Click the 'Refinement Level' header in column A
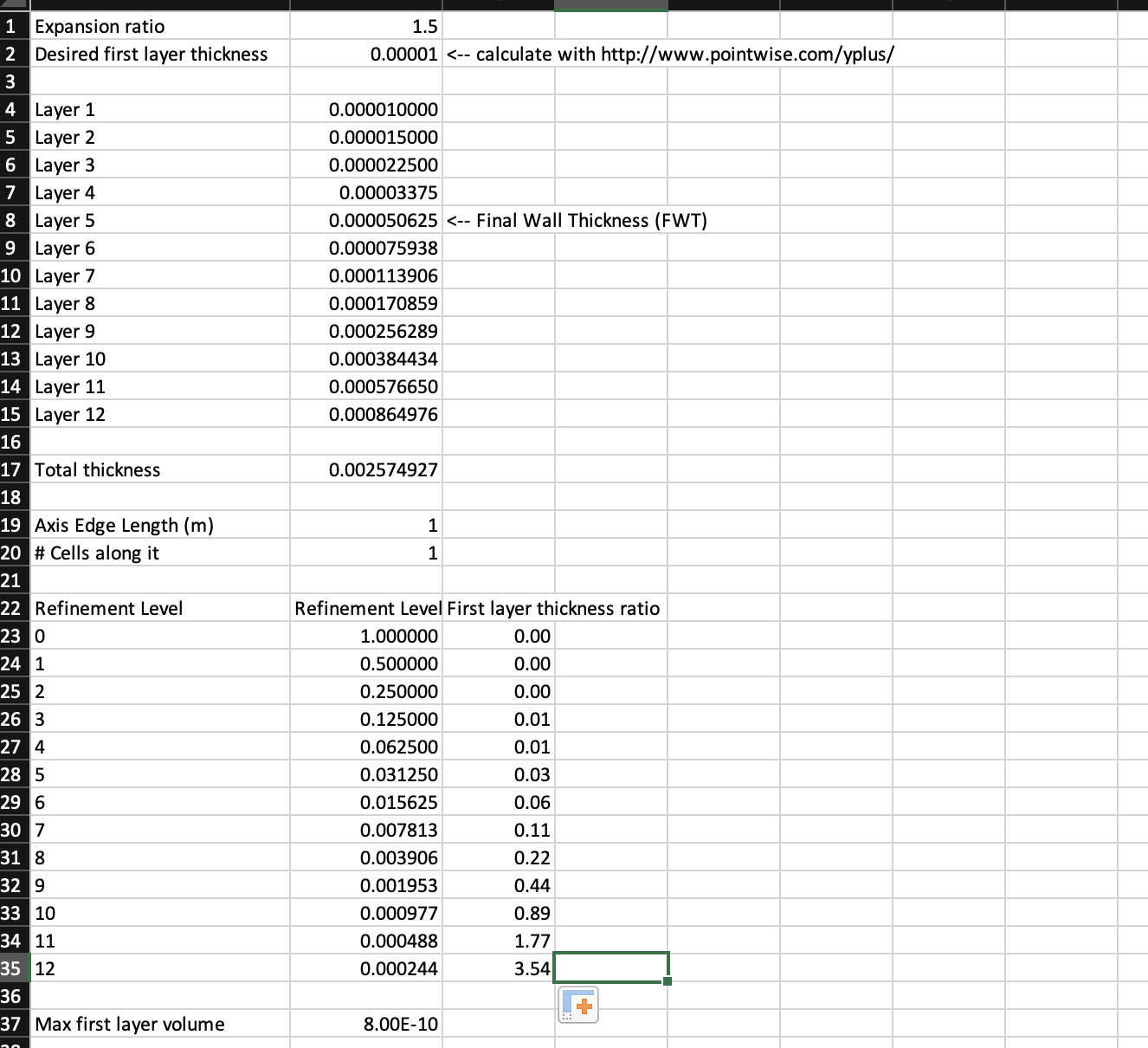The height and width of the screenshot is (1048, 1148). coord(160,609)
